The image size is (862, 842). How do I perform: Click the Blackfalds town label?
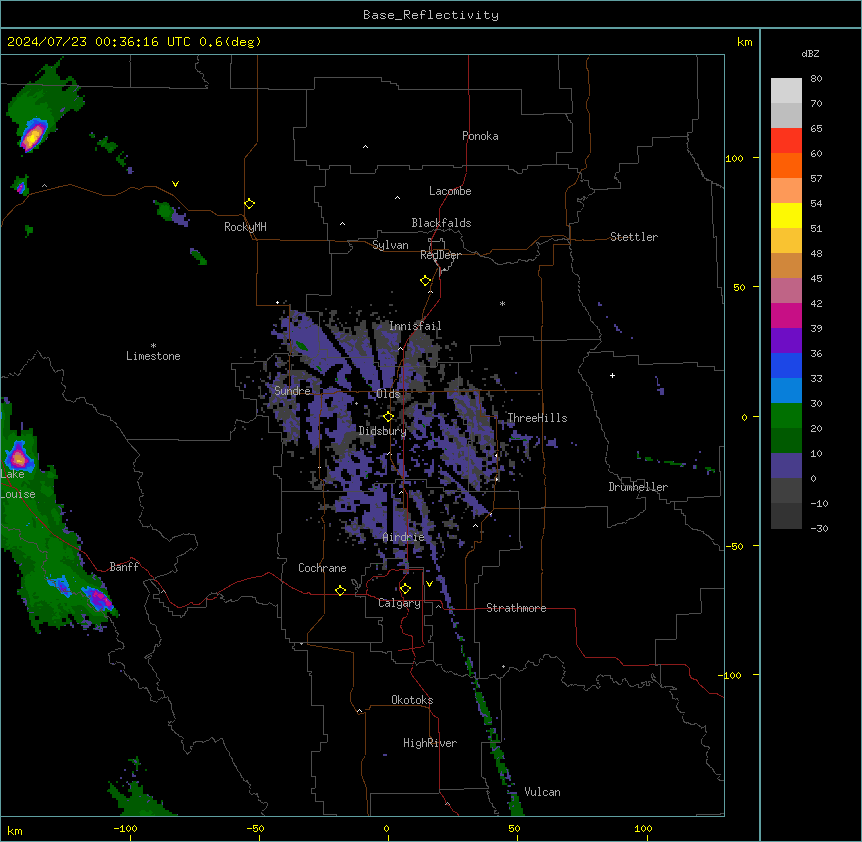coord(441,223)
